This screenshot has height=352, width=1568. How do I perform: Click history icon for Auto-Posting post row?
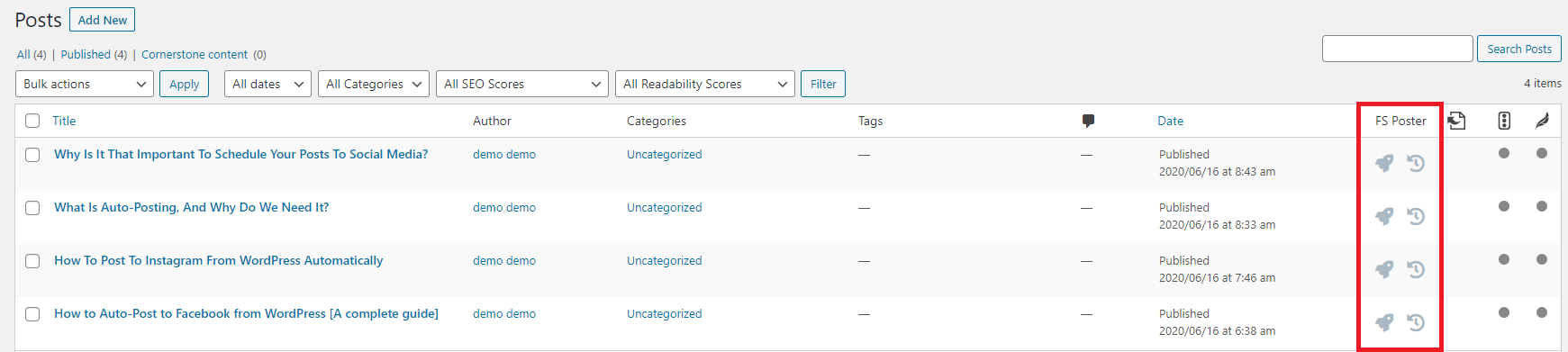(1416, 216)
